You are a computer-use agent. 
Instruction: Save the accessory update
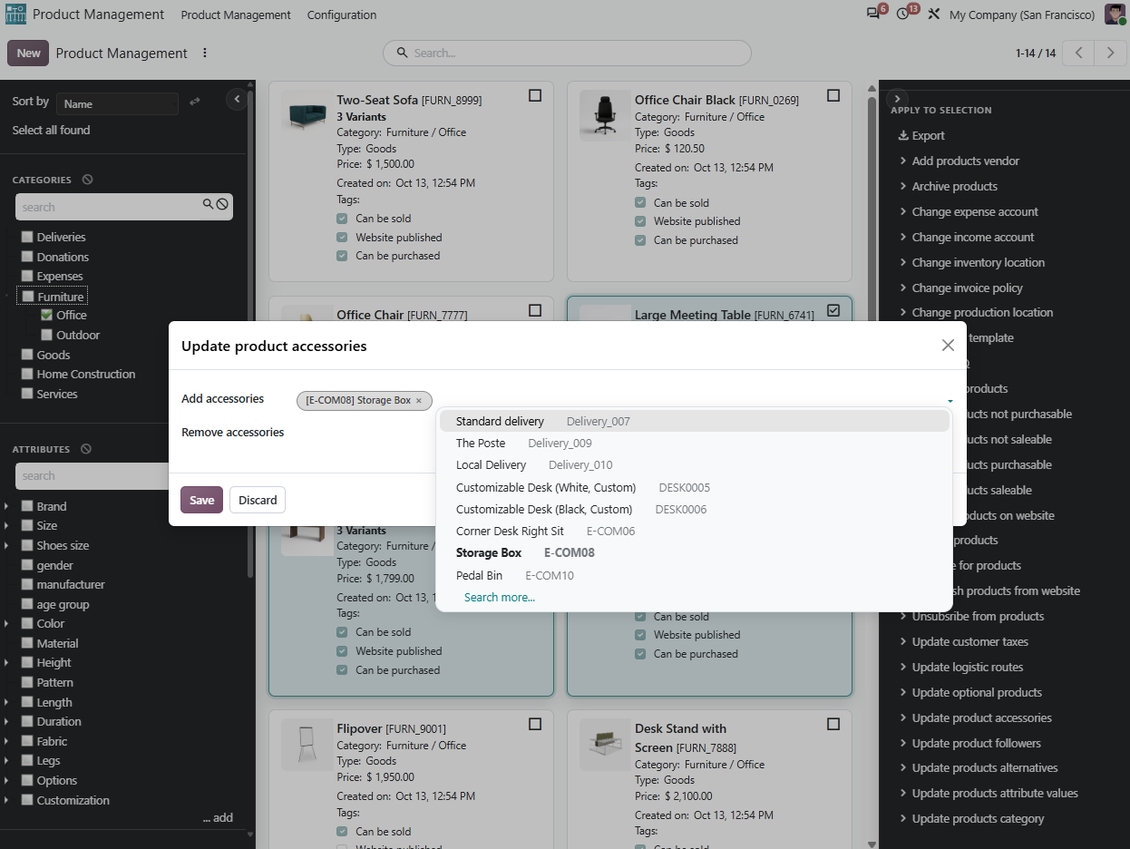(202, 500)
